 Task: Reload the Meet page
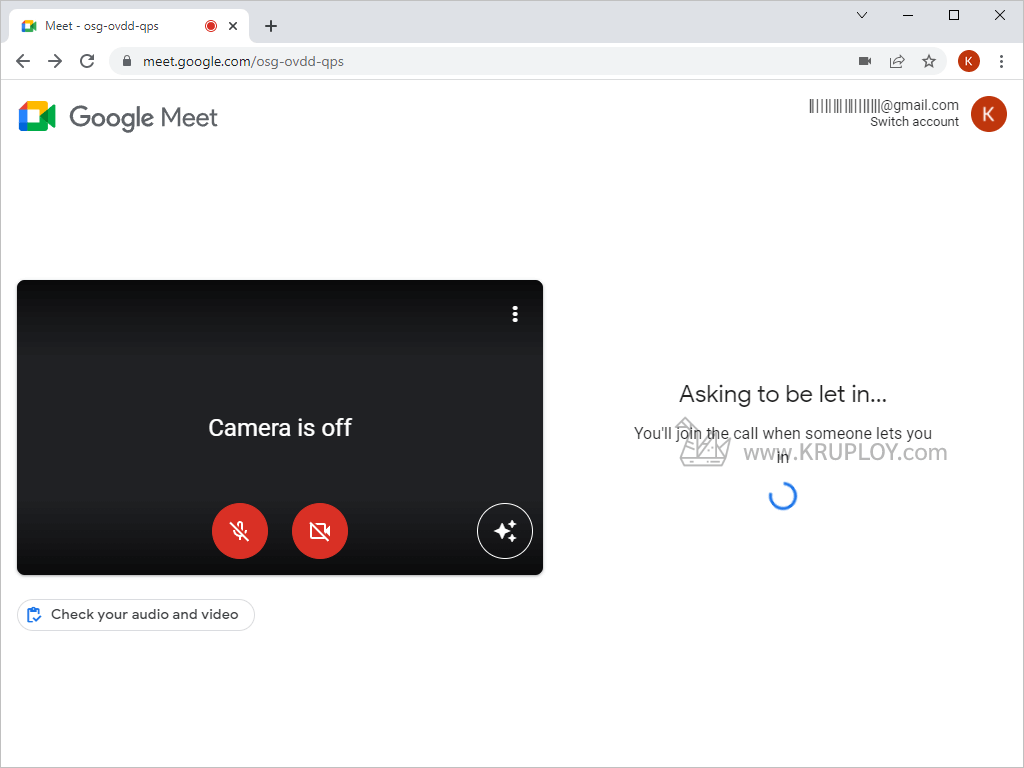(87, 61)
